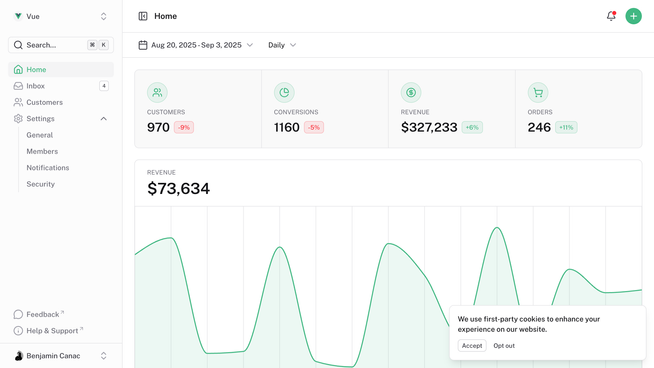Image resolution: width=654 pixels, height=368 pixels.
Task: Click the chart total $73,634
Action: click(178, 188)
